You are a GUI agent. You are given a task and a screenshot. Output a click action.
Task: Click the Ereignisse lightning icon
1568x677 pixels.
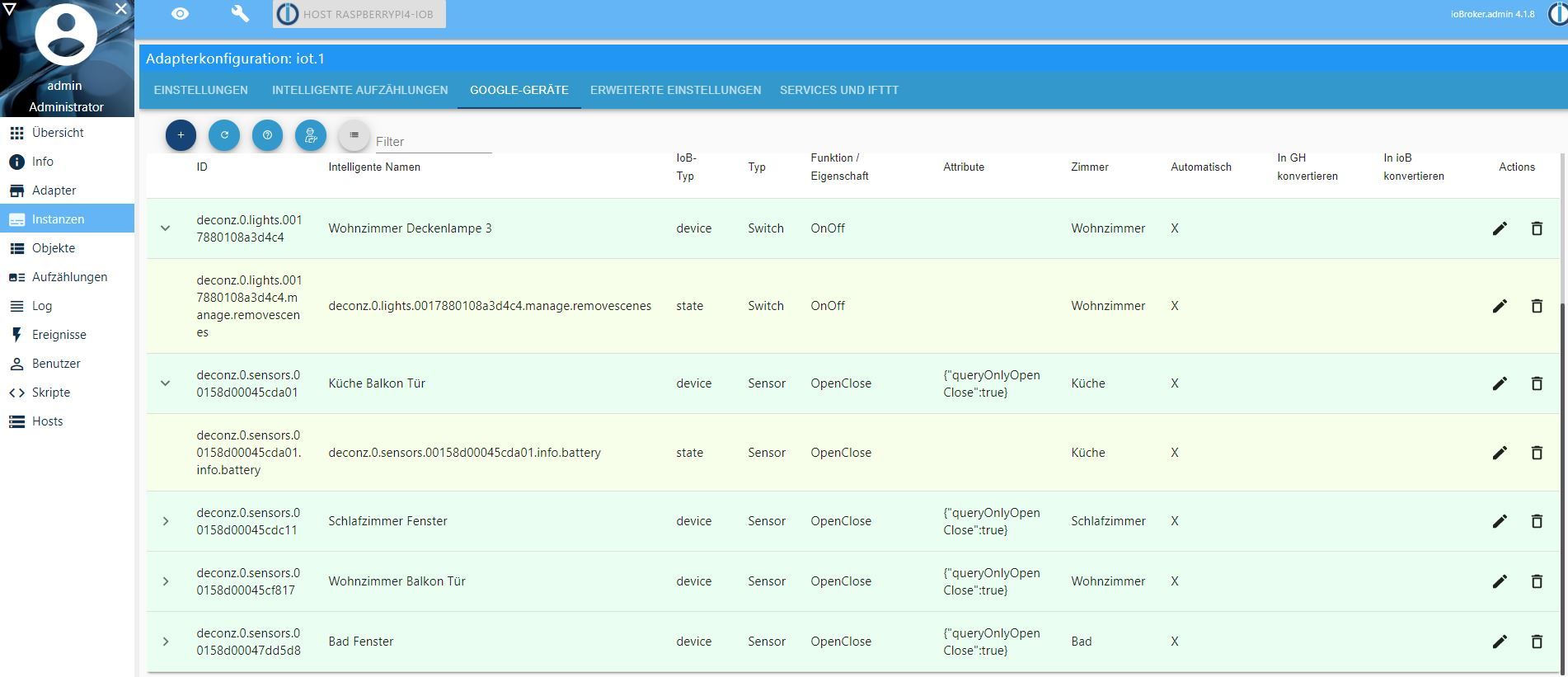(16, 335)
